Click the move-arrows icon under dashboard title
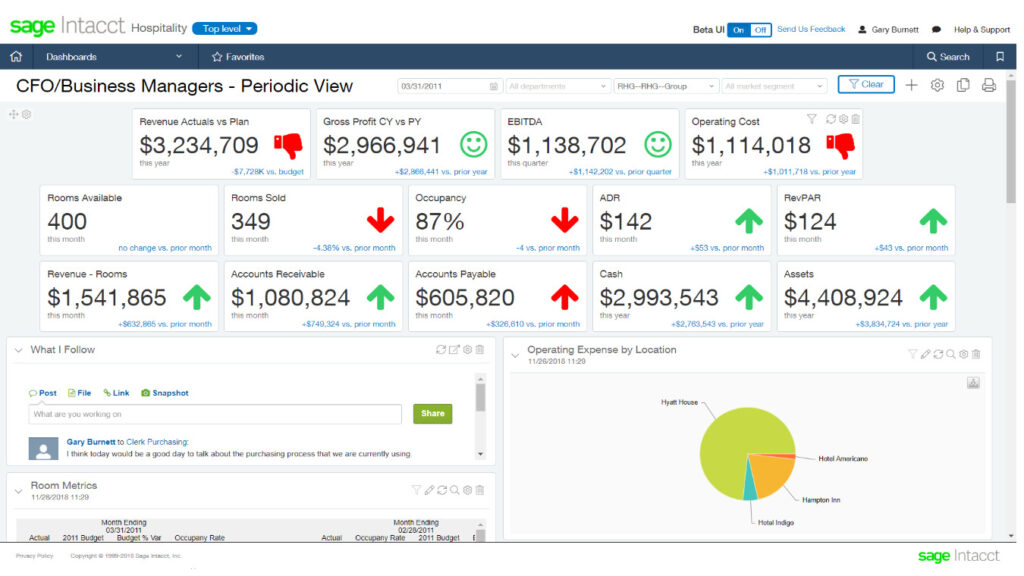1024x576 pixels. [14, 114]
